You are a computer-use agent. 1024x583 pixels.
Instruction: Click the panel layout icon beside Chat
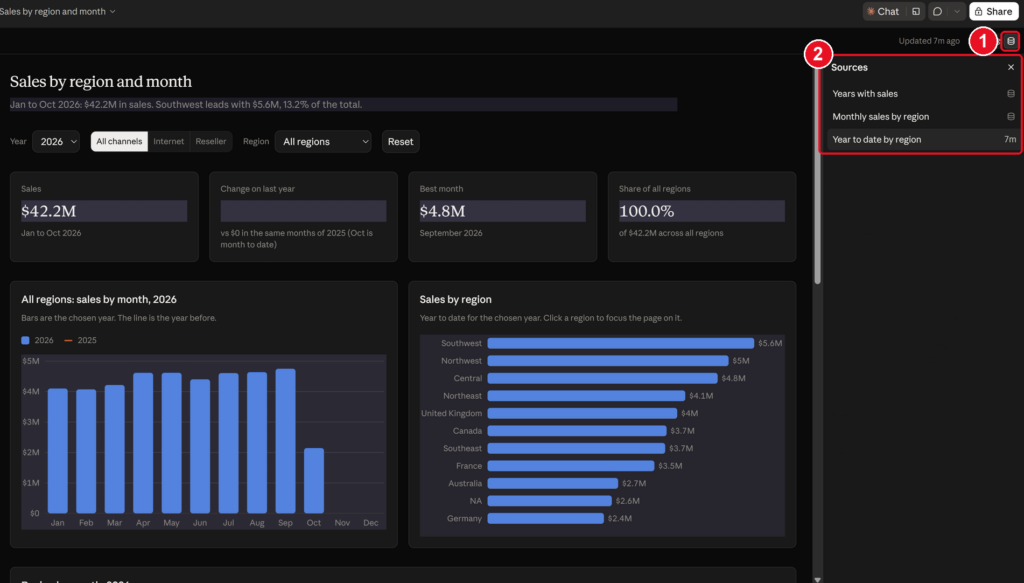pyautogui.click(x=916, y=11)
